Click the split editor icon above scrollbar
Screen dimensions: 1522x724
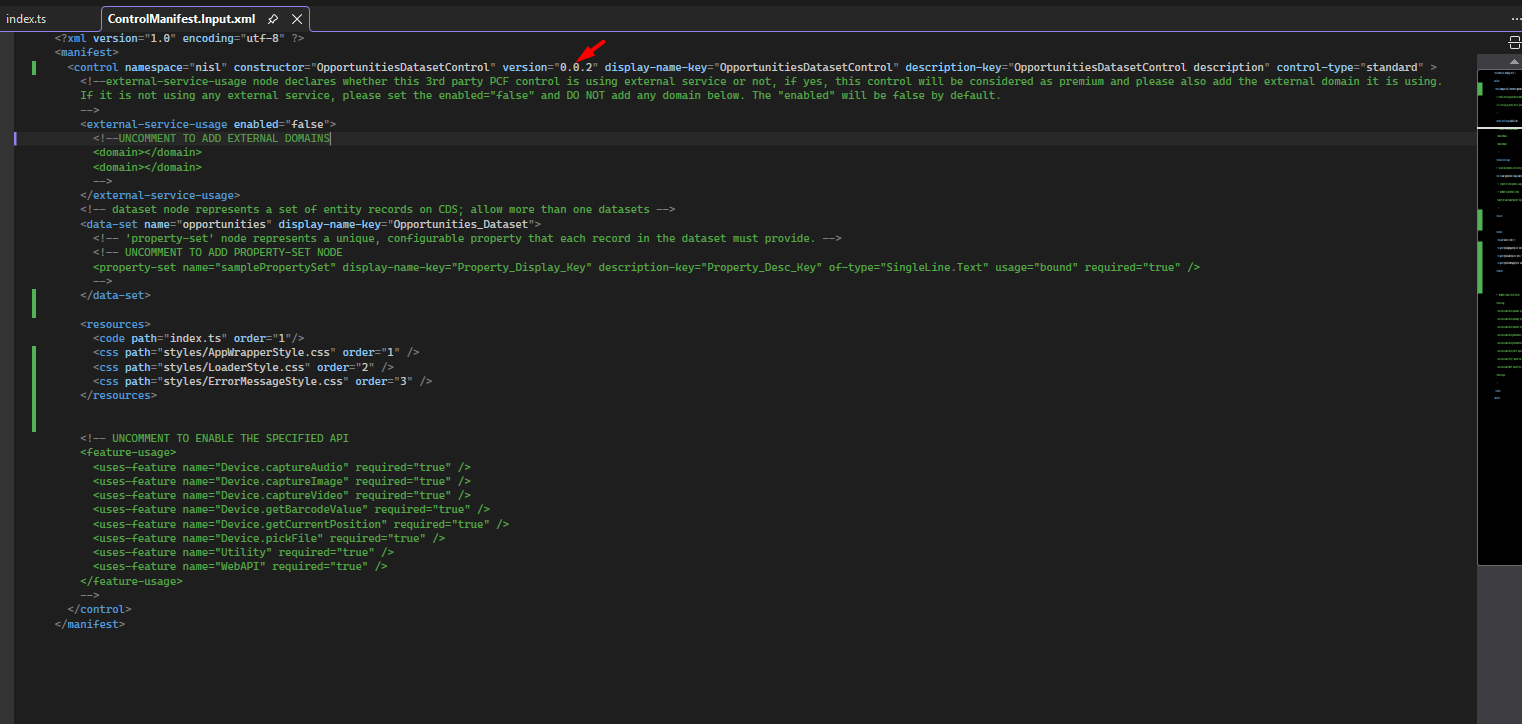1514,41
